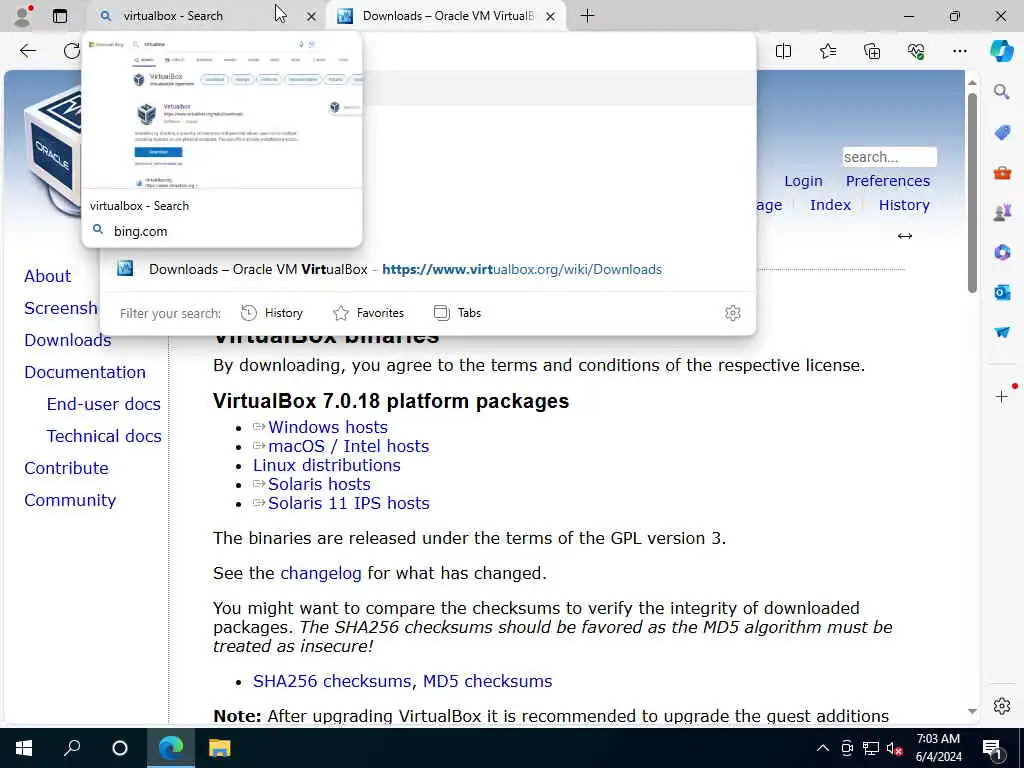Click the browser profile avatar icon
Viewport: 1024px width, 768px height.
pos(22,16)
